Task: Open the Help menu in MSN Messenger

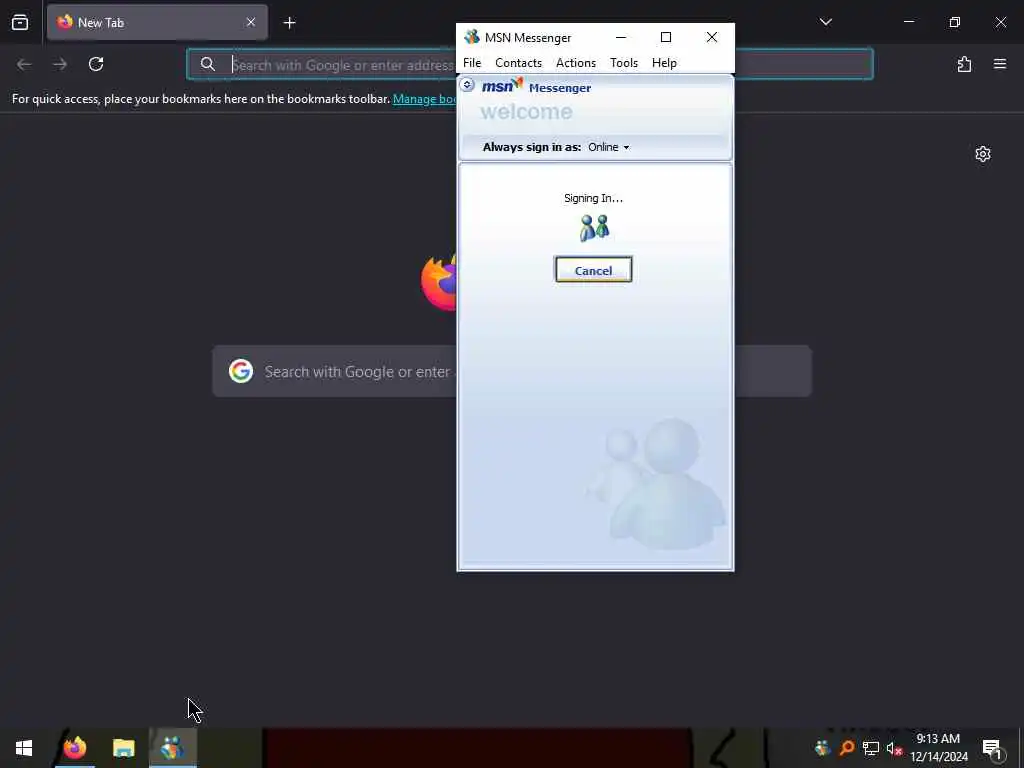Action: [664, 63]
